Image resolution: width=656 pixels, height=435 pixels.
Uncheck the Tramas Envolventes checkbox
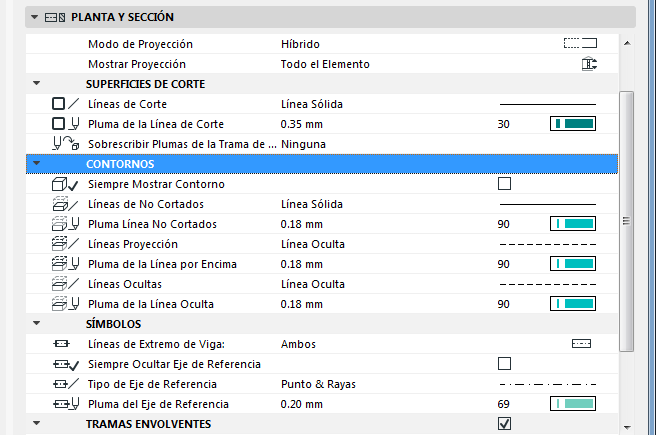[504, 424]
